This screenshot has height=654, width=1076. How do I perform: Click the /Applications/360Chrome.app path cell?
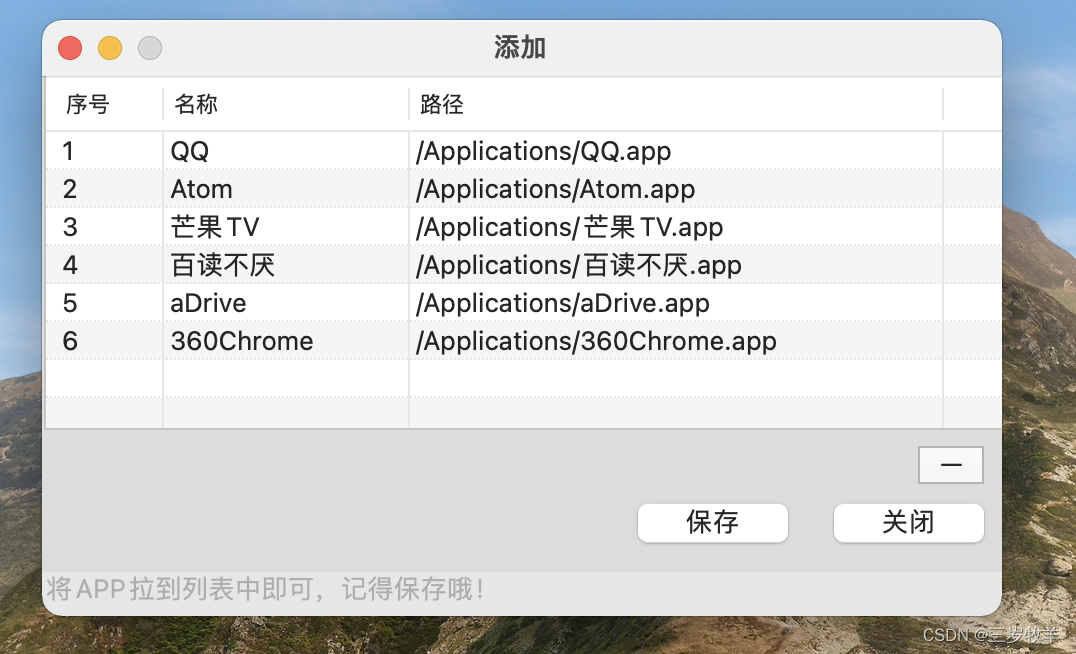coord(596,341)
